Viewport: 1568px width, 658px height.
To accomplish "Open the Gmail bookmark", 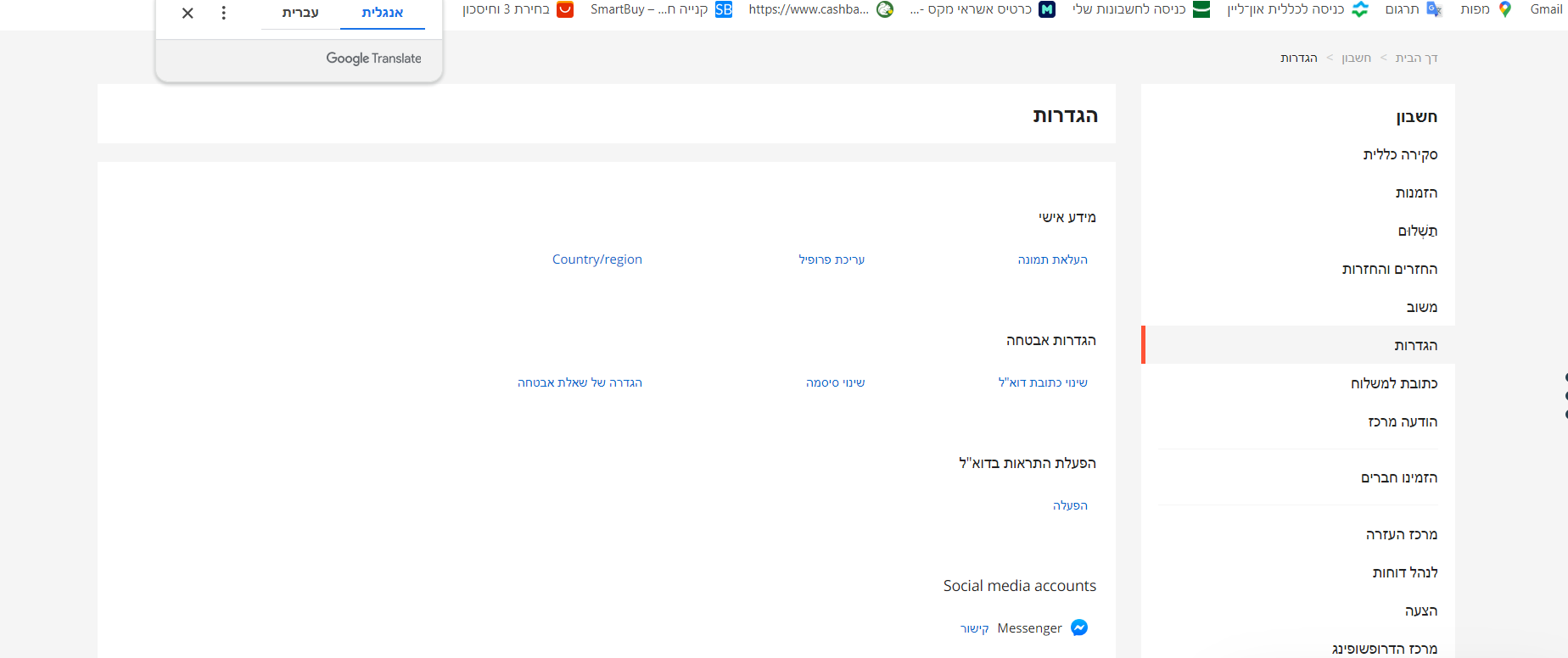I will coord(1546,9).
